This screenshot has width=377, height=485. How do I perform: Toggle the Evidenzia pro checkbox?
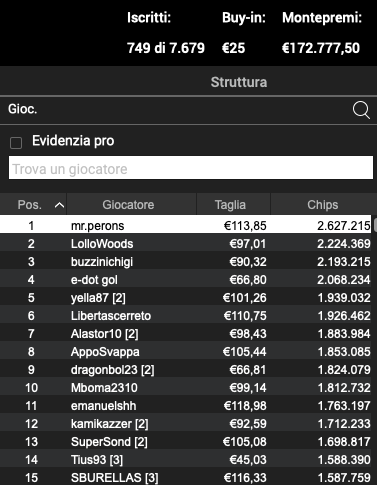coord(16,143)
